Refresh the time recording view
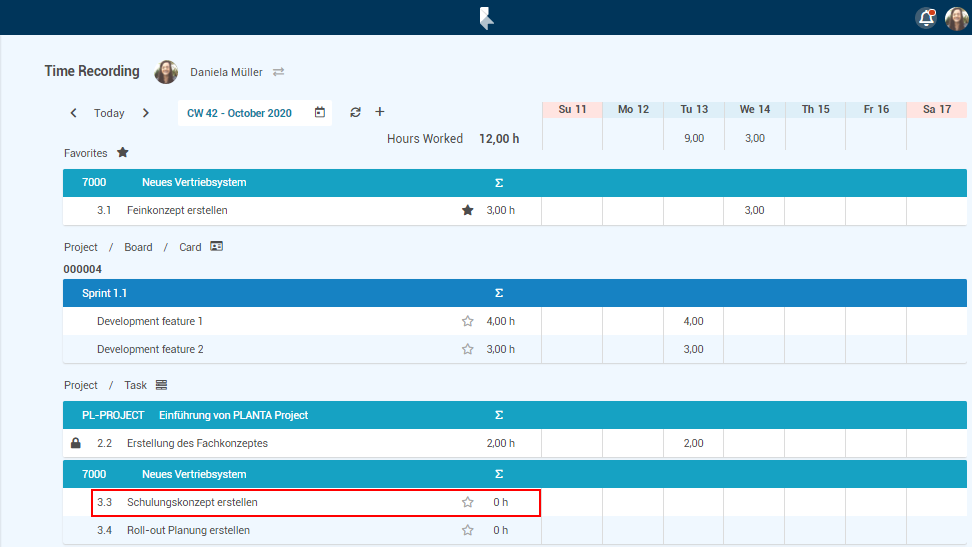This screenshot has width=972, height=547. (355, 113)
